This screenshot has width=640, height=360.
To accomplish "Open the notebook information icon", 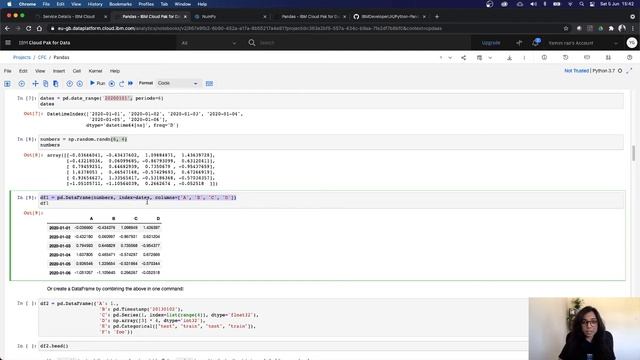I will [x=544, y=58].
